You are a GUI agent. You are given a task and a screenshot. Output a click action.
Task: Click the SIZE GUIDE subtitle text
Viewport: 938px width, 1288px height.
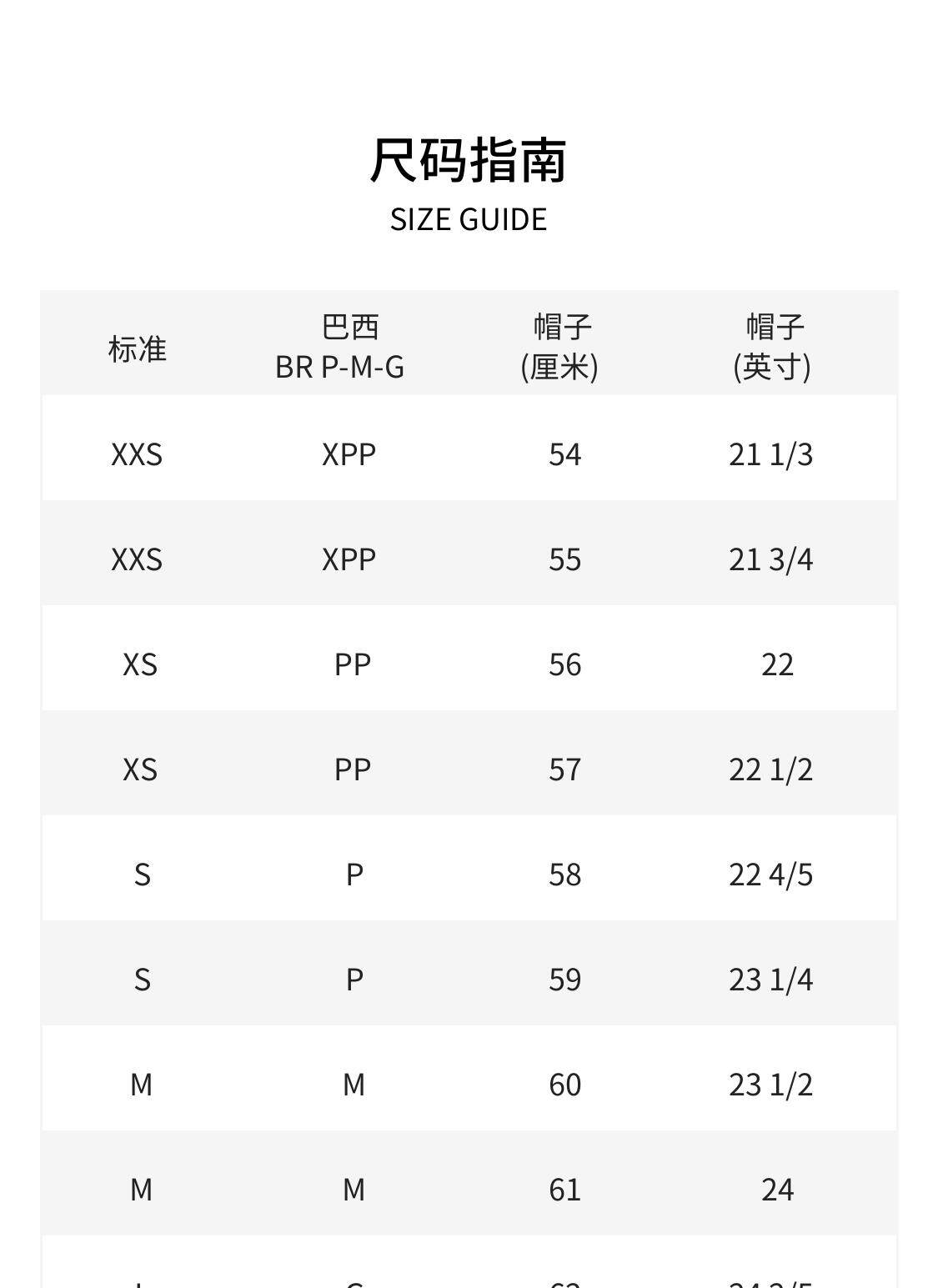tap(469, 219)
